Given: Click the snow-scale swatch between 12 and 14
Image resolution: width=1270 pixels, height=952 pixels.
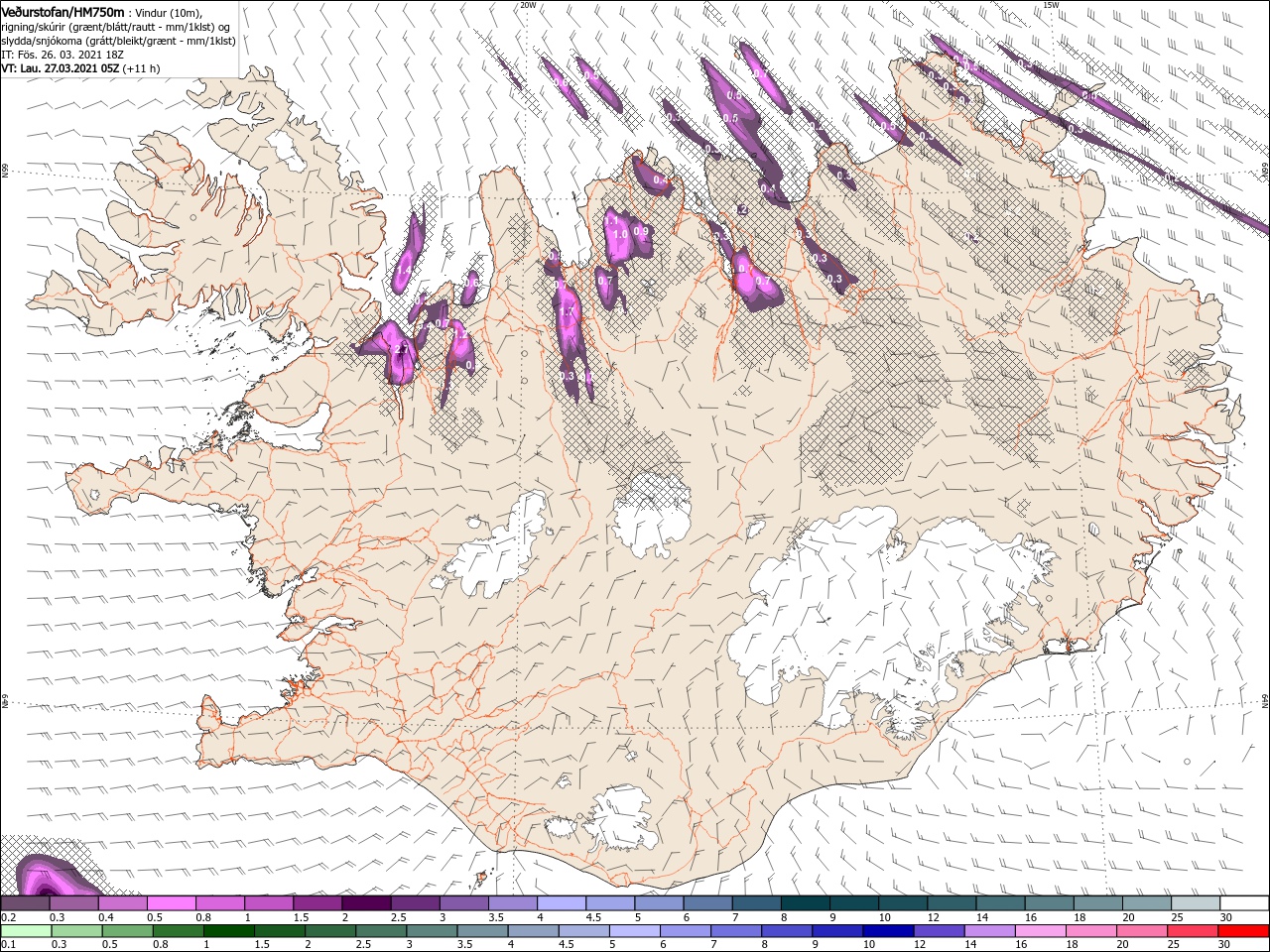Looking at the screenshot, I should click(952, 903).
